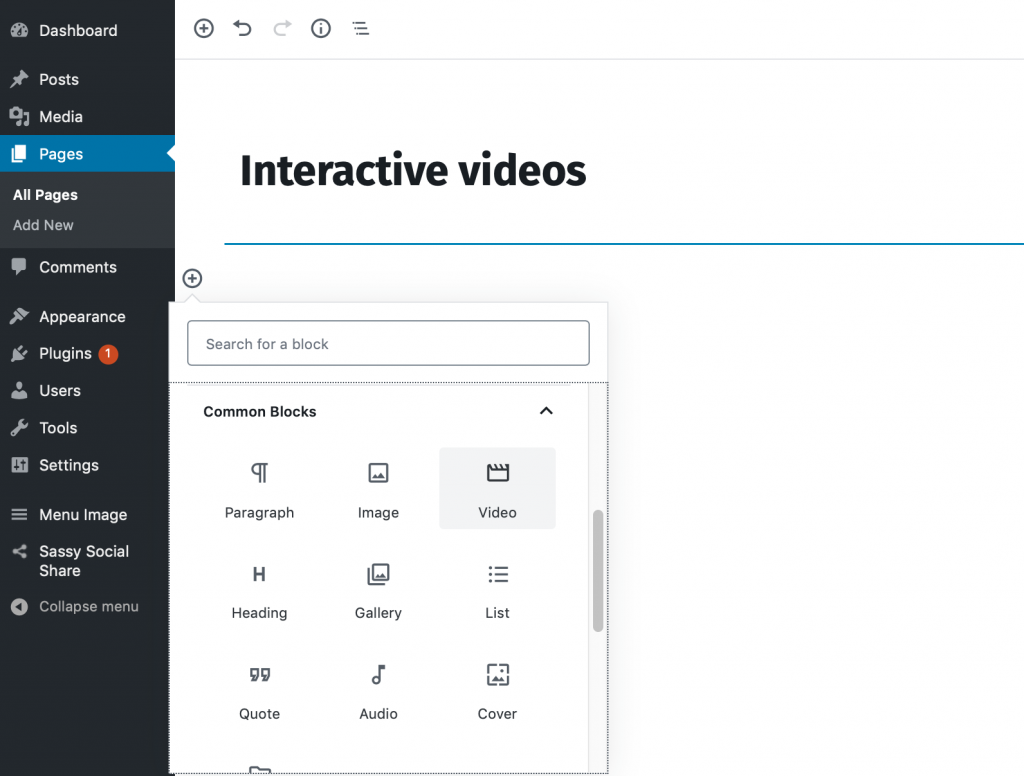Click the Dashboard gauge icon
The height and width of the screenshot is (776, 1024).
coord(20,30)
